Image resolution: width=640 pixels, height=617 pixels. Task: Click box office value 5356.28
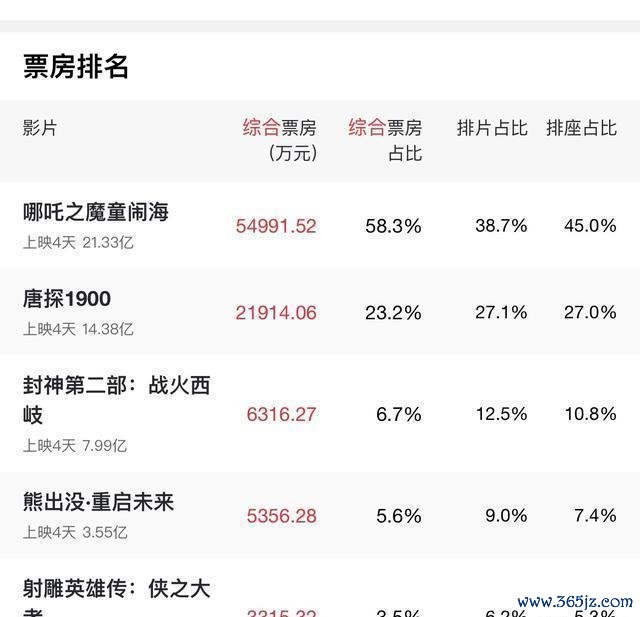281,516
